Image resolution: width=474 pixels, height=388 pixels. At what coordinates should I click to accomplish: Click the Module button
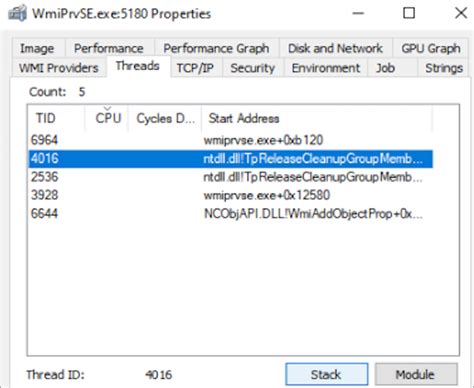[416, 374]
